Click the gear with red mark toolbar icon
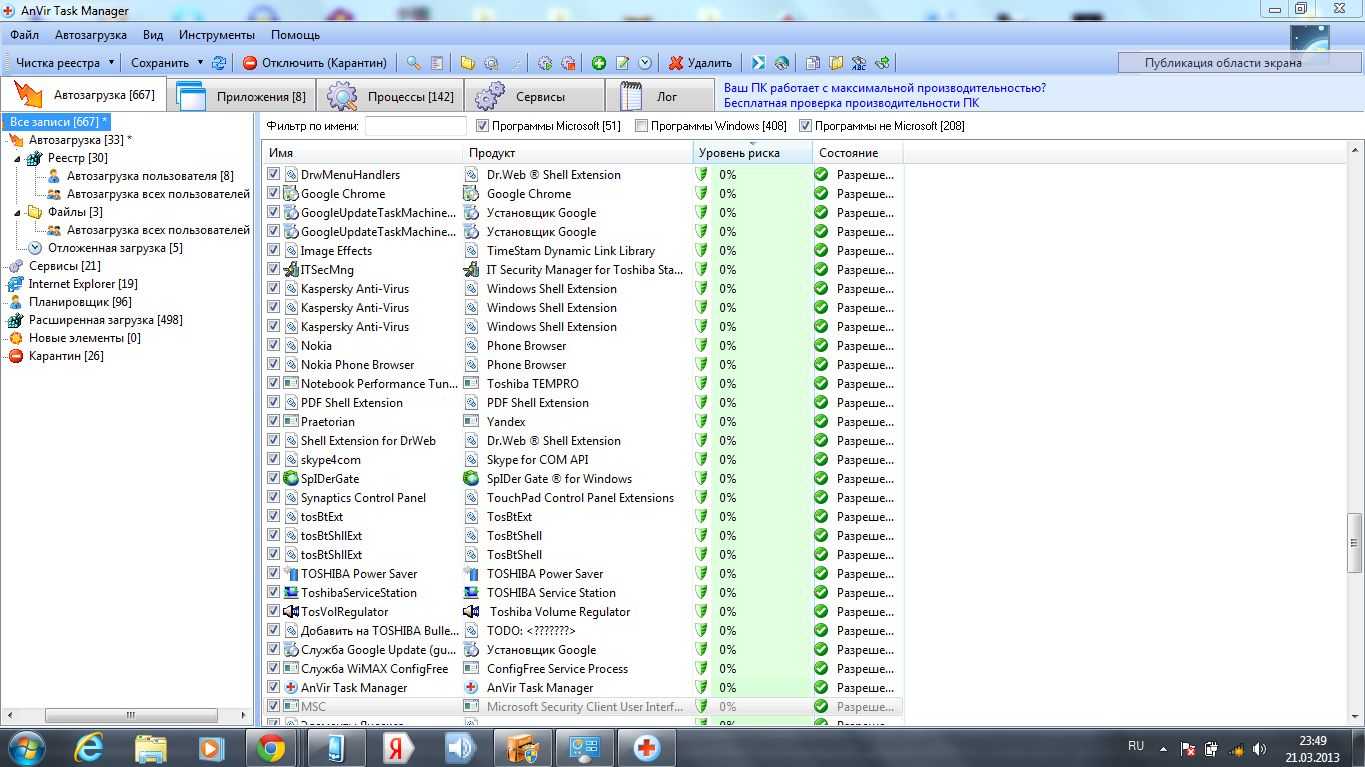Screen dimensions: 1365x767 (x=568, y=62)
